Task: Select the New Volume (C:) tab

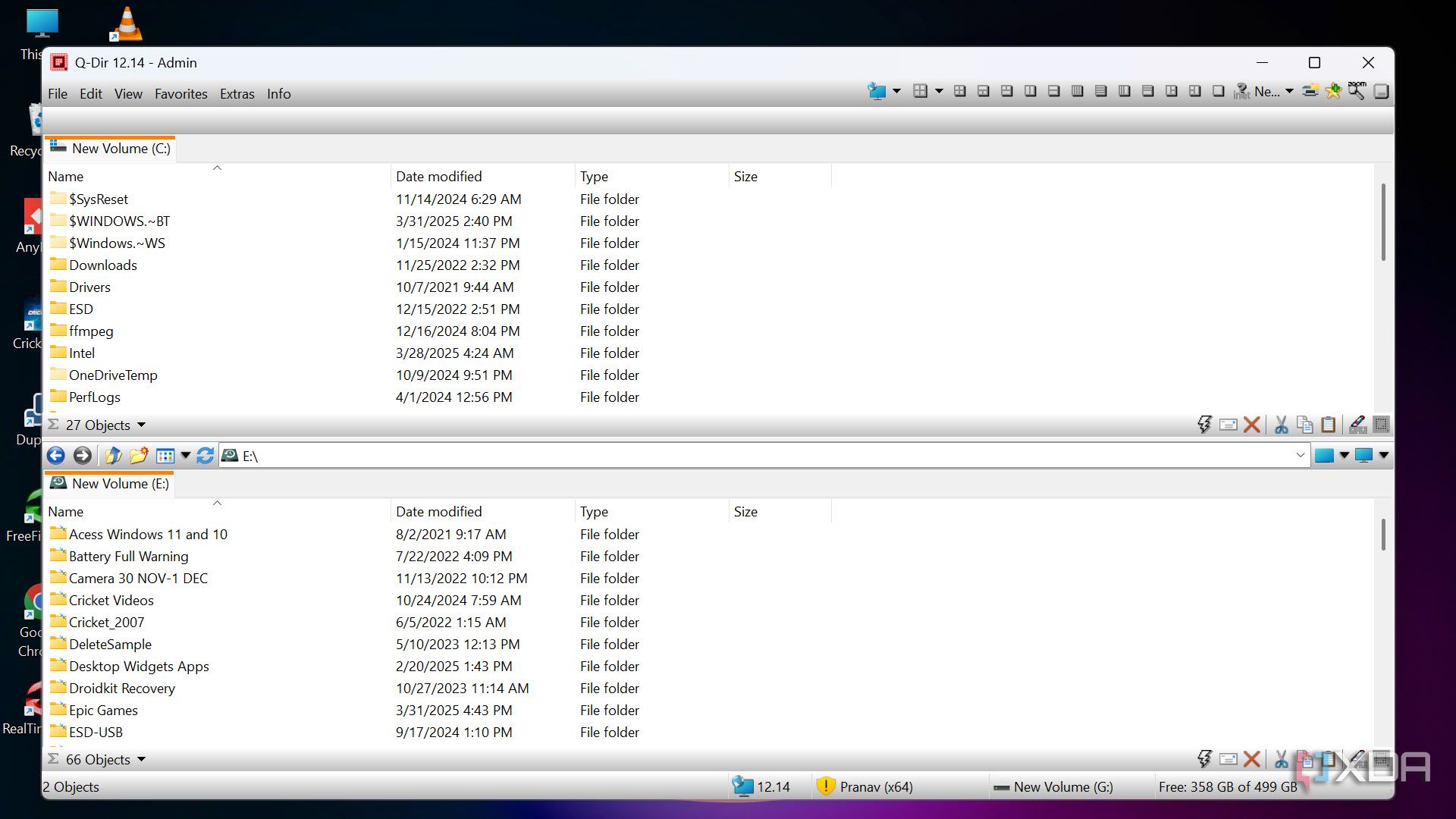Action: 111,149
